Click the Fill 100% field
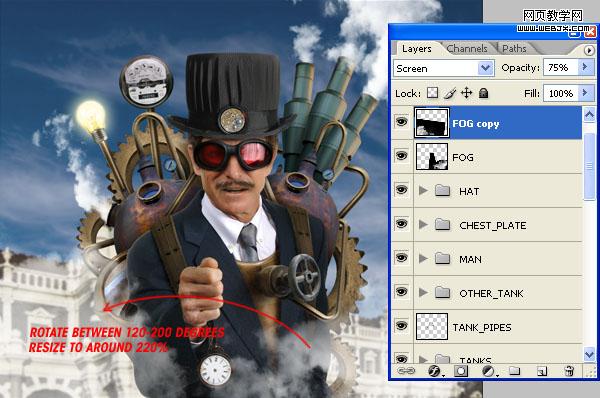600x398 pixels. point(561,93)
